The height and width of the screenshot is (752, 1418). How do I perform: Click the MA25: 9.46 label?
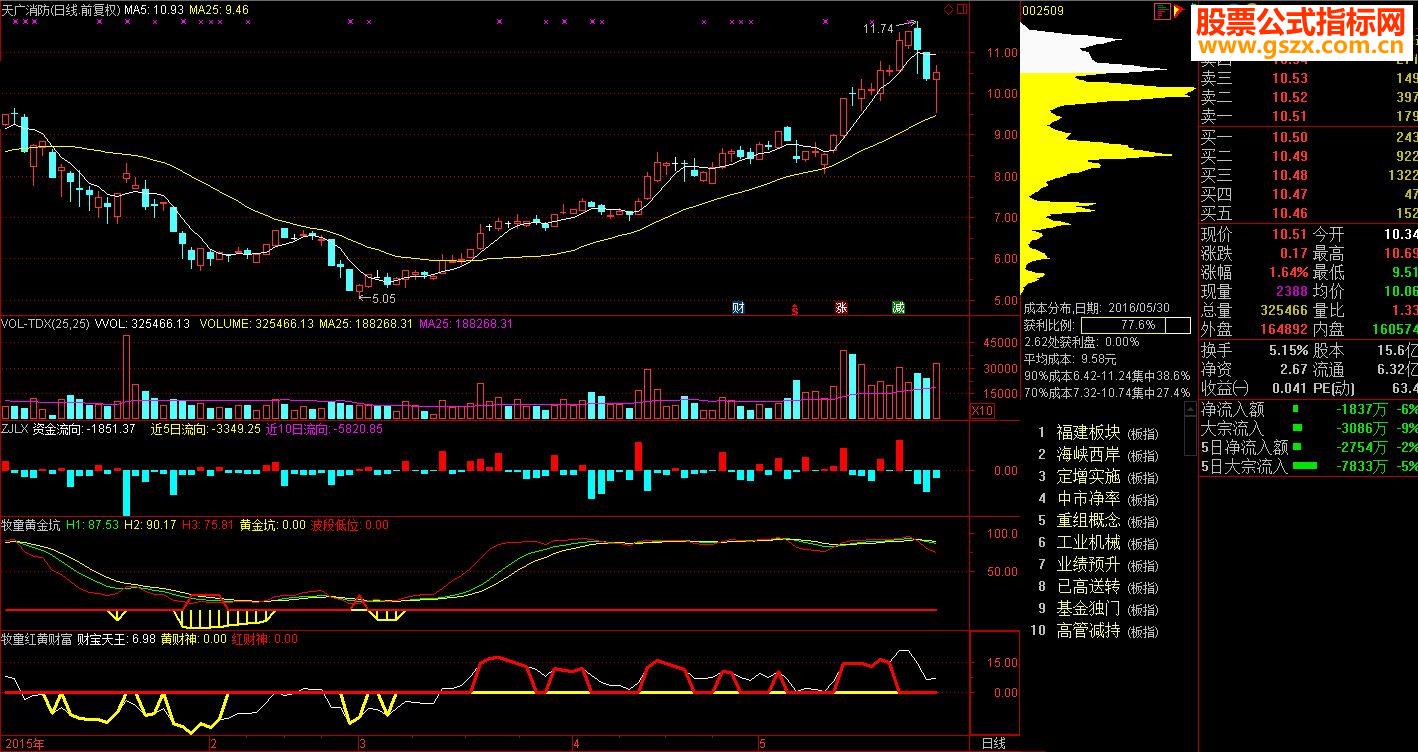(219, 9)
